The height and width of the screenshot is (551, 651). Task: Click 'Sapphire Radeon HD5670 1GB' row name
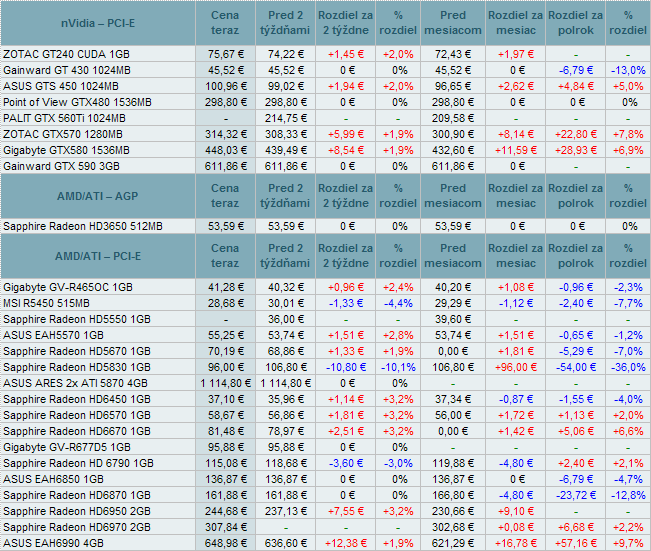point(77,351)
